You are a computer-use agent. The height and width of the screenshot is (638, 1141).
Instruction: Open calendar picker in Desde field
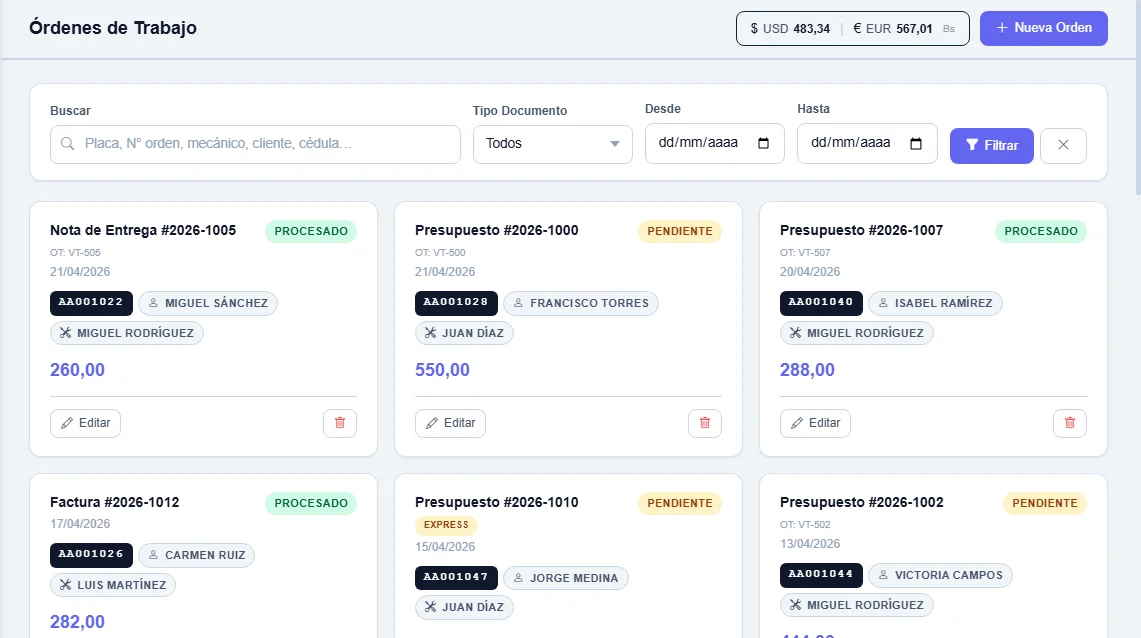[x=763, y=143]
